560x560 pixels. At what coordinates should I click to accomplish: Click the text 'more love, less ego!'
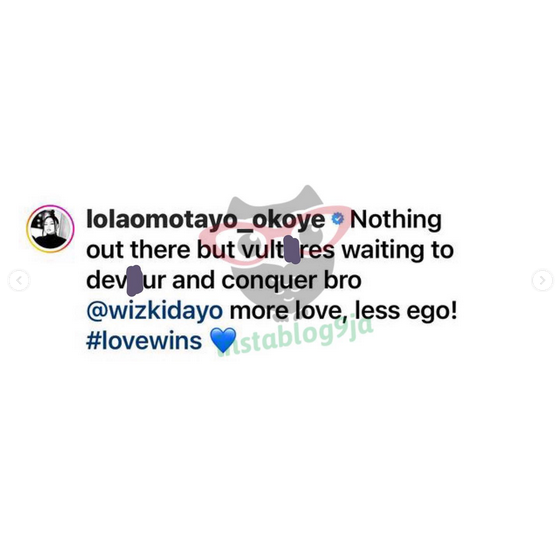point(343,311)
